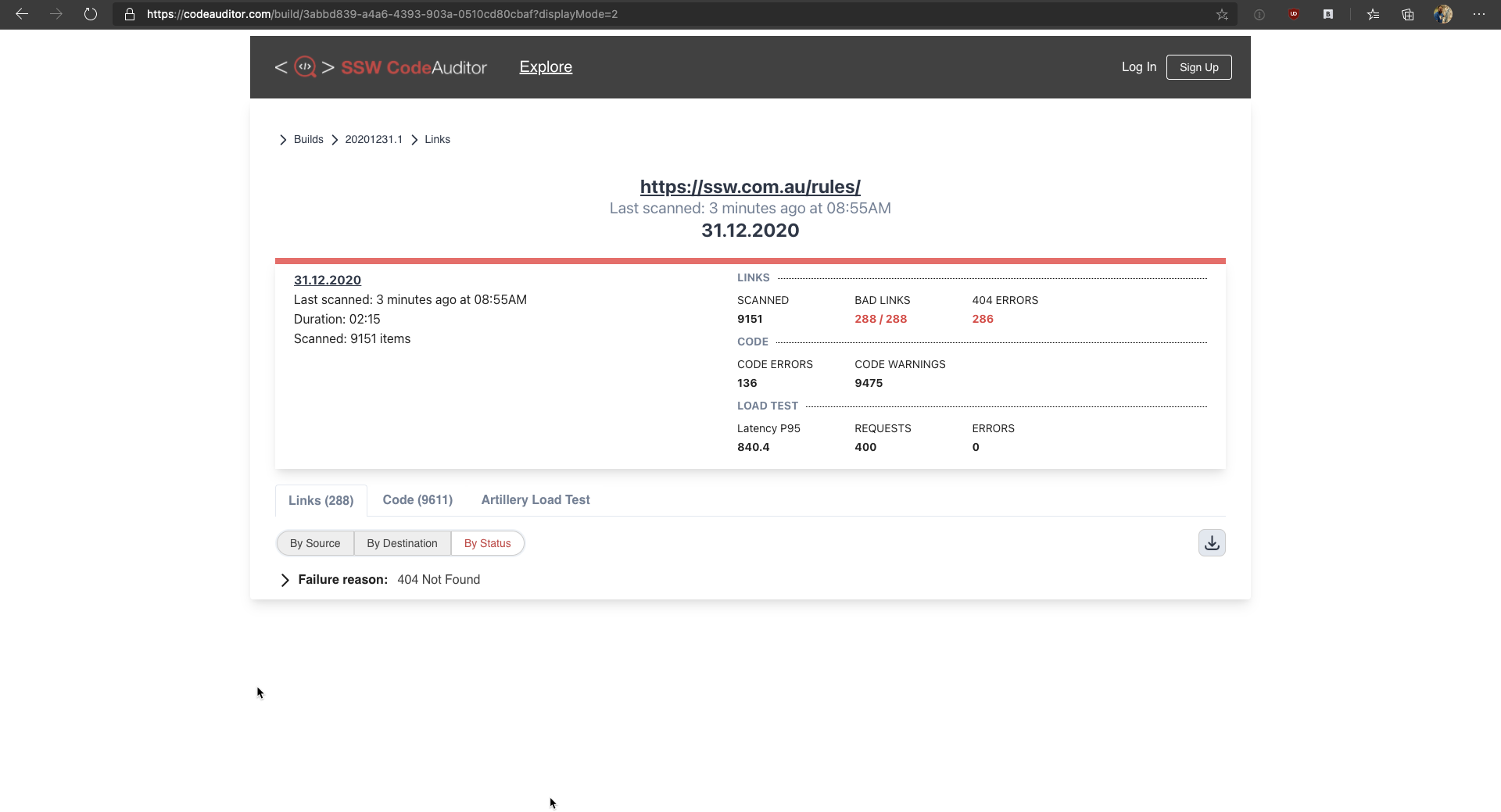Click the browser profile avatar

click(x=1444, y=14)
